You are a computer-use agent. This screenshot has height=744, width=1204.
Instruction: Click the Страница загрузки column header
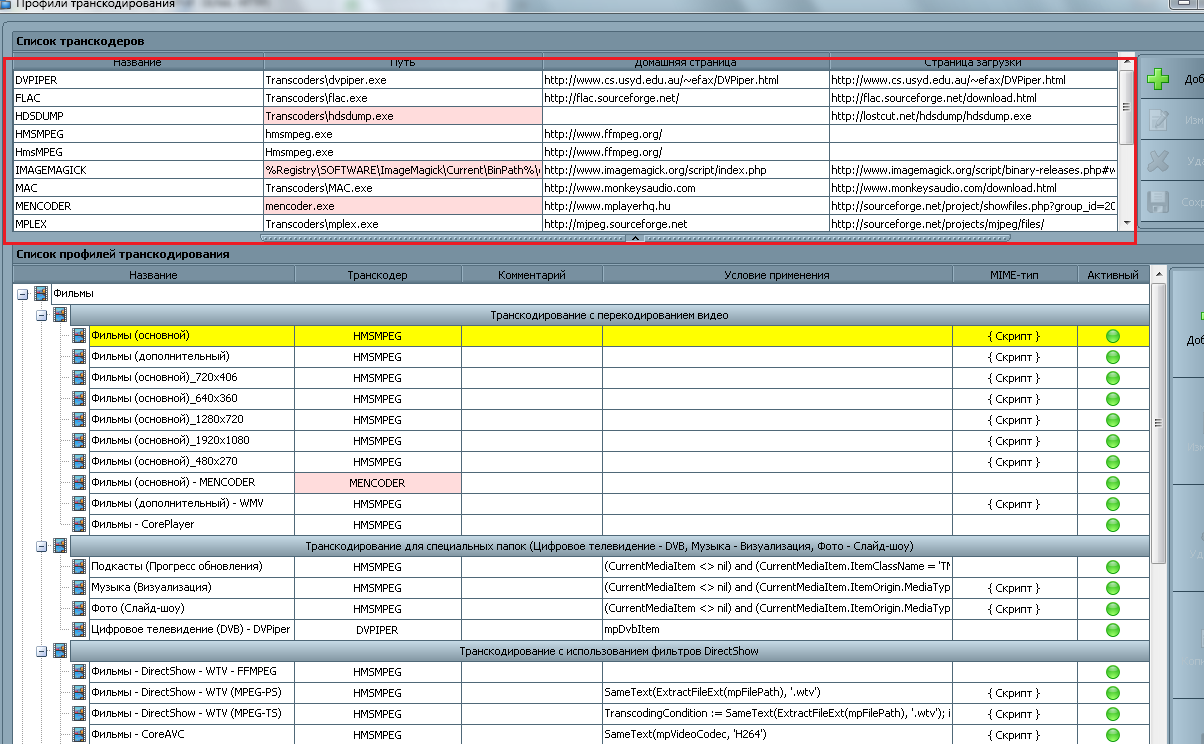[973, 62]
